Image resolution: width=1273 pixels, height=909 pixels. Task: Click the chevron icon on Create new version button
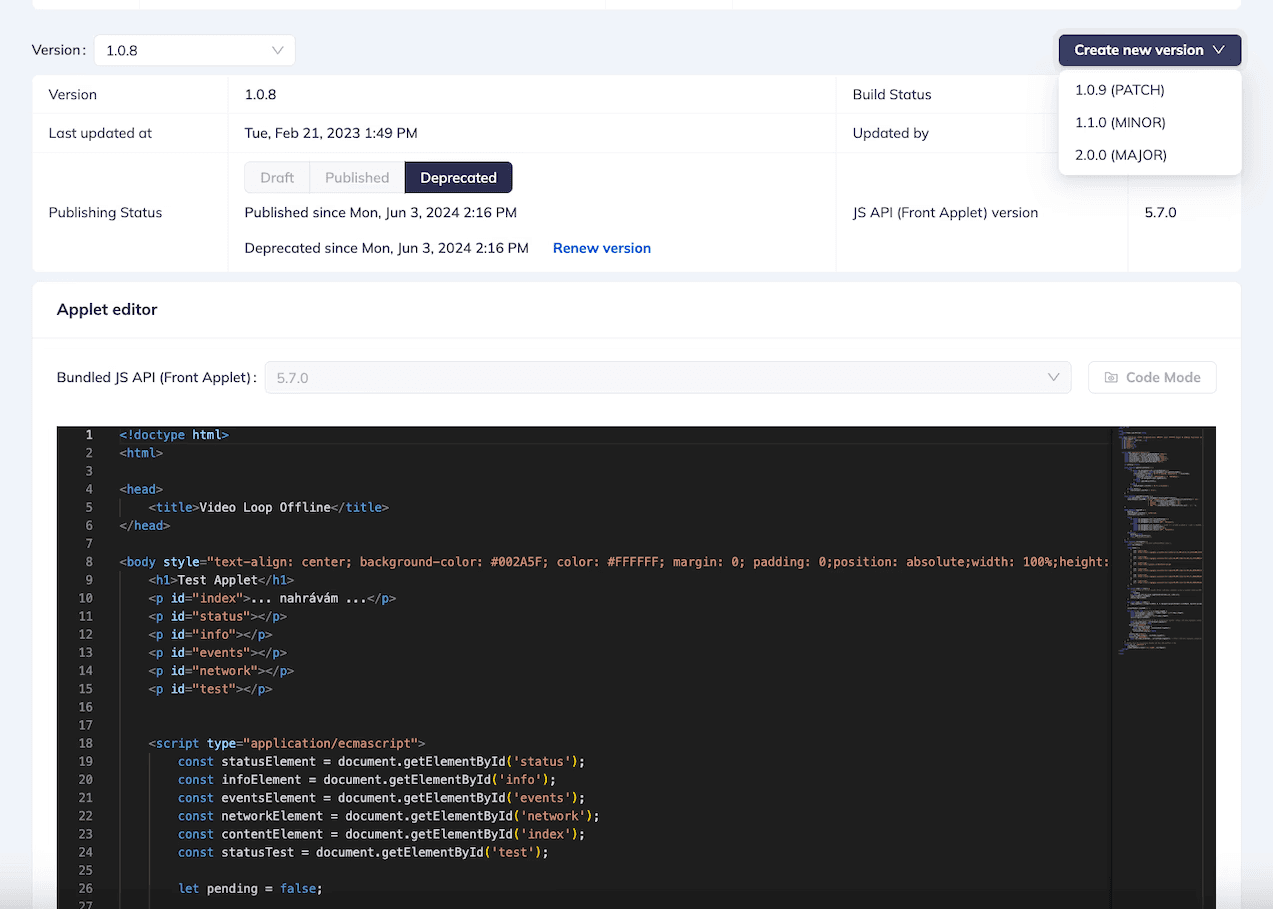[x=1219, y=49]
